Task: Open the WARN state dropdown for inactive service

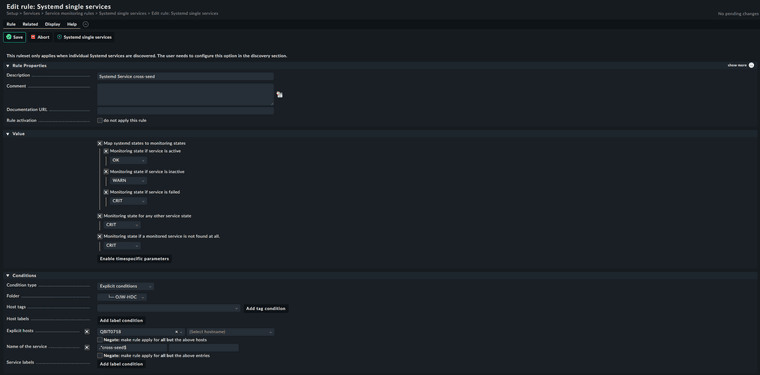Action: click(128, 181)
